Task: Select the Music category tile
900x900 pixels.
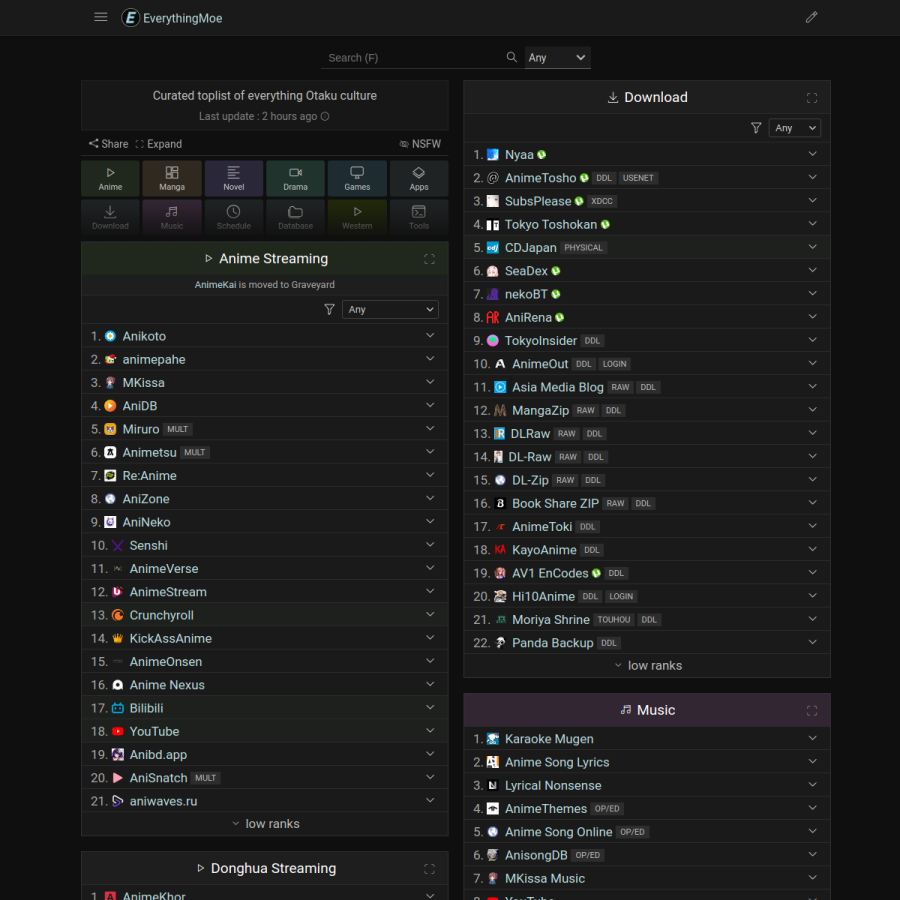Action: pos(172,218)
